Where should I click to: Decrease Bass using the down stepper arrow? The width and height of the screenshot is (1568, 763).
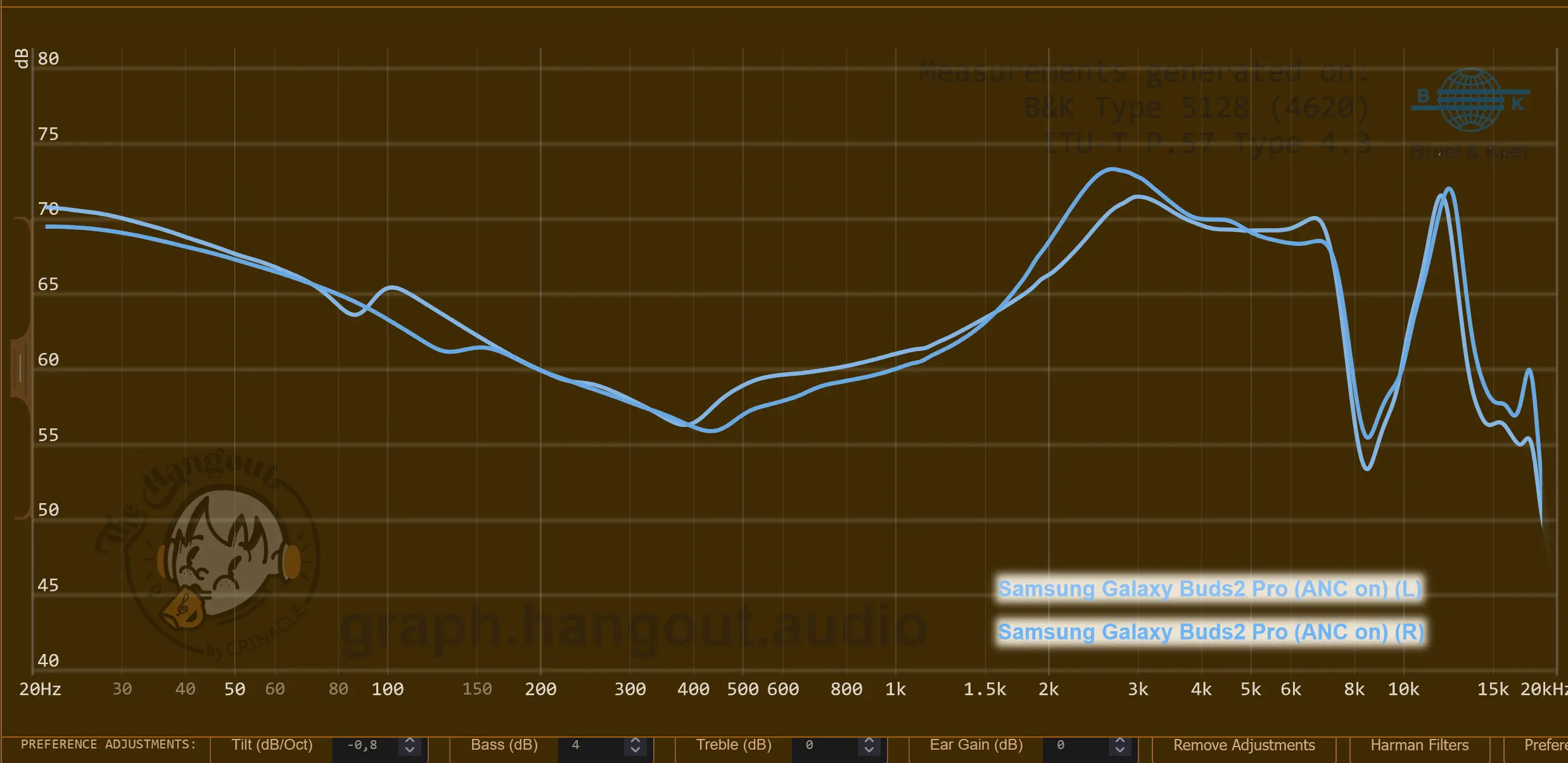635,751
